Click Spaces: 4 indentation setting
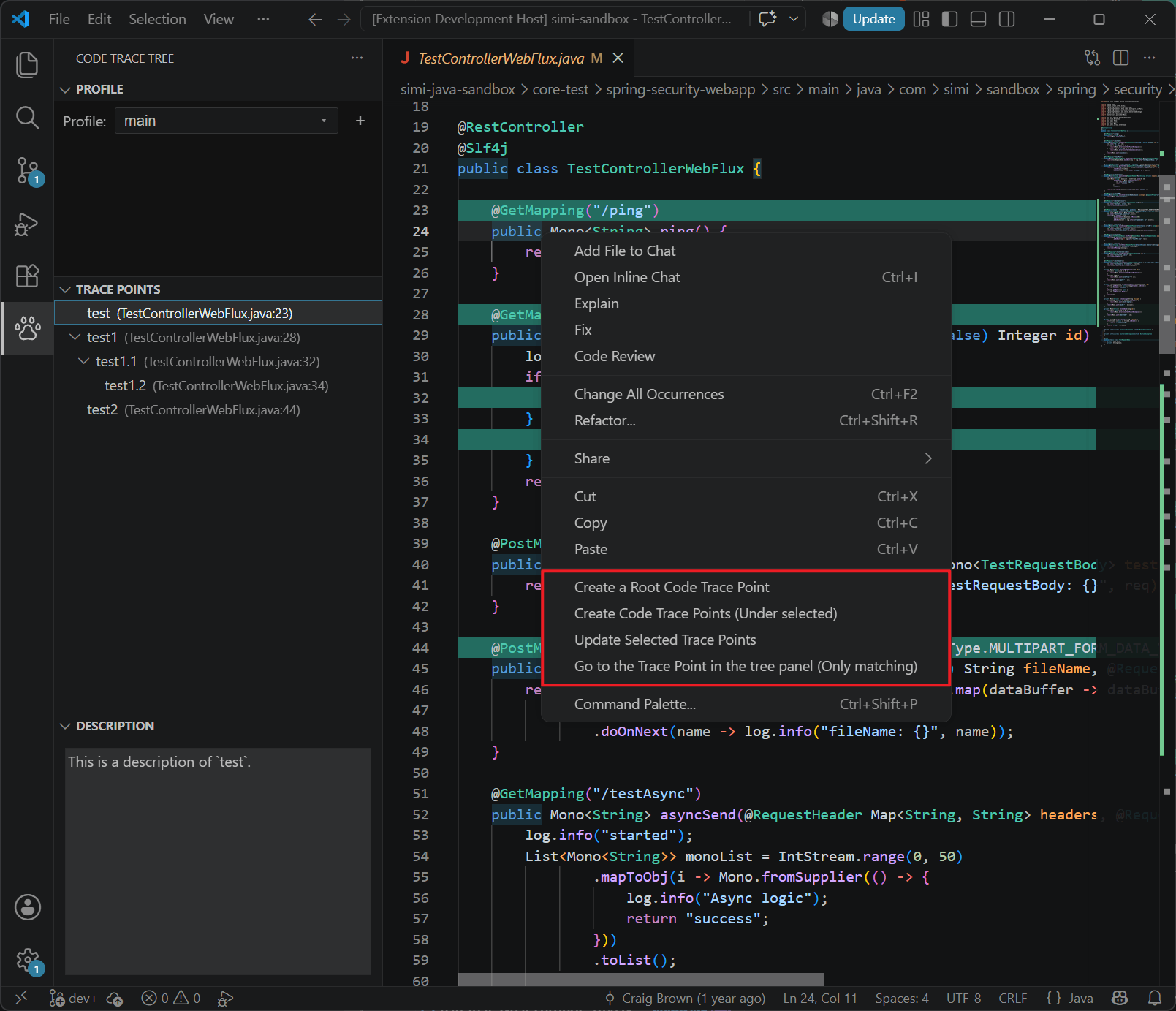 (x=902, y=998)
